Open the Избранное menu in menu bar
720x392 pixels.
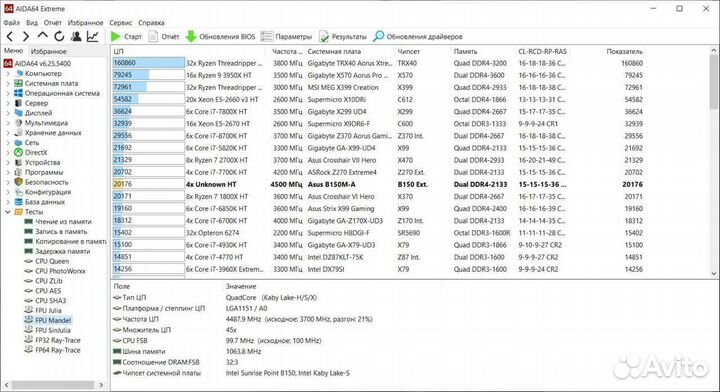[85, 22]
